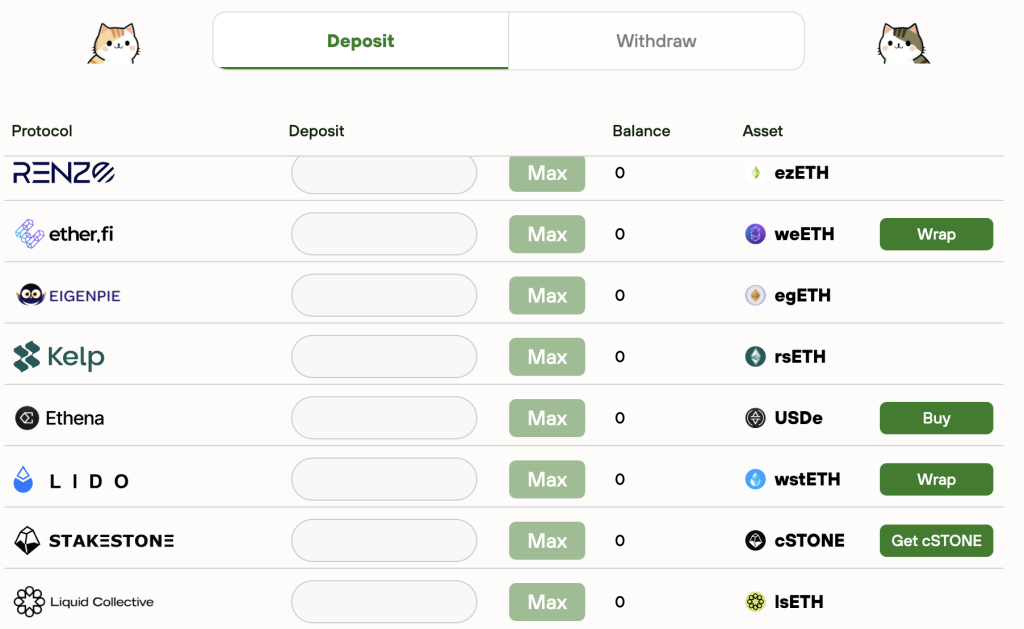This screenshot has height=629, width=1024.
Task: Click the cat image in the top left
Action: (x=113, y=41)
